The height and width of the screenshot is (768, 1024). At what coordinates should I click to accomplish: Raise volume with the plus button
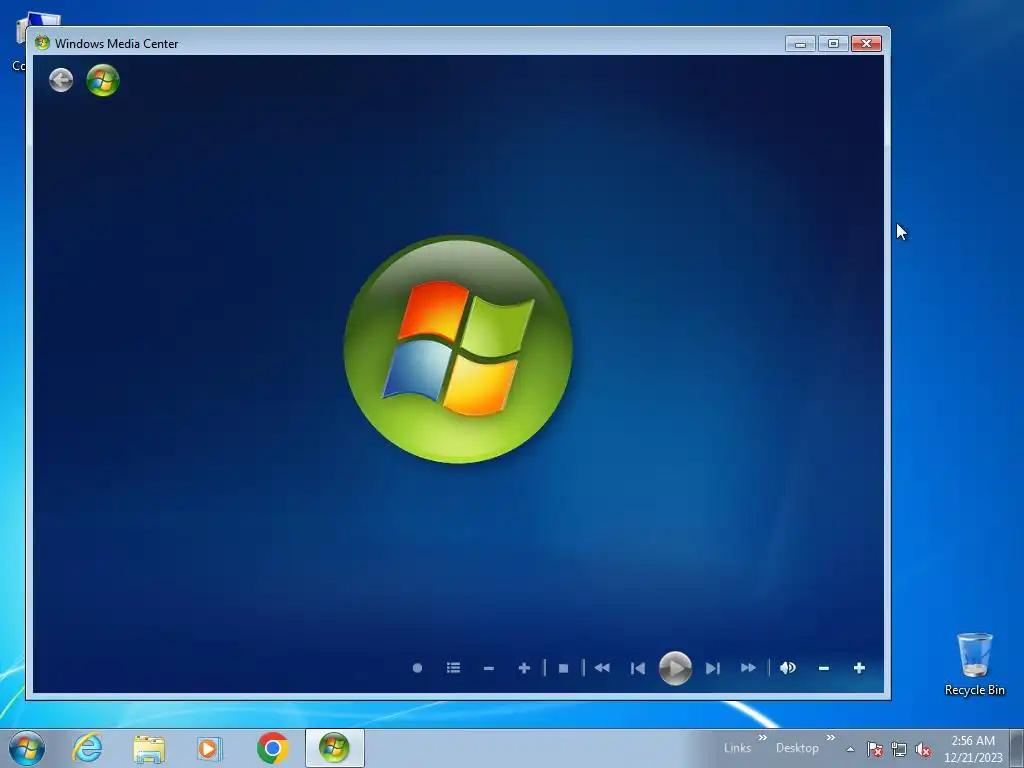coord(859,667)
